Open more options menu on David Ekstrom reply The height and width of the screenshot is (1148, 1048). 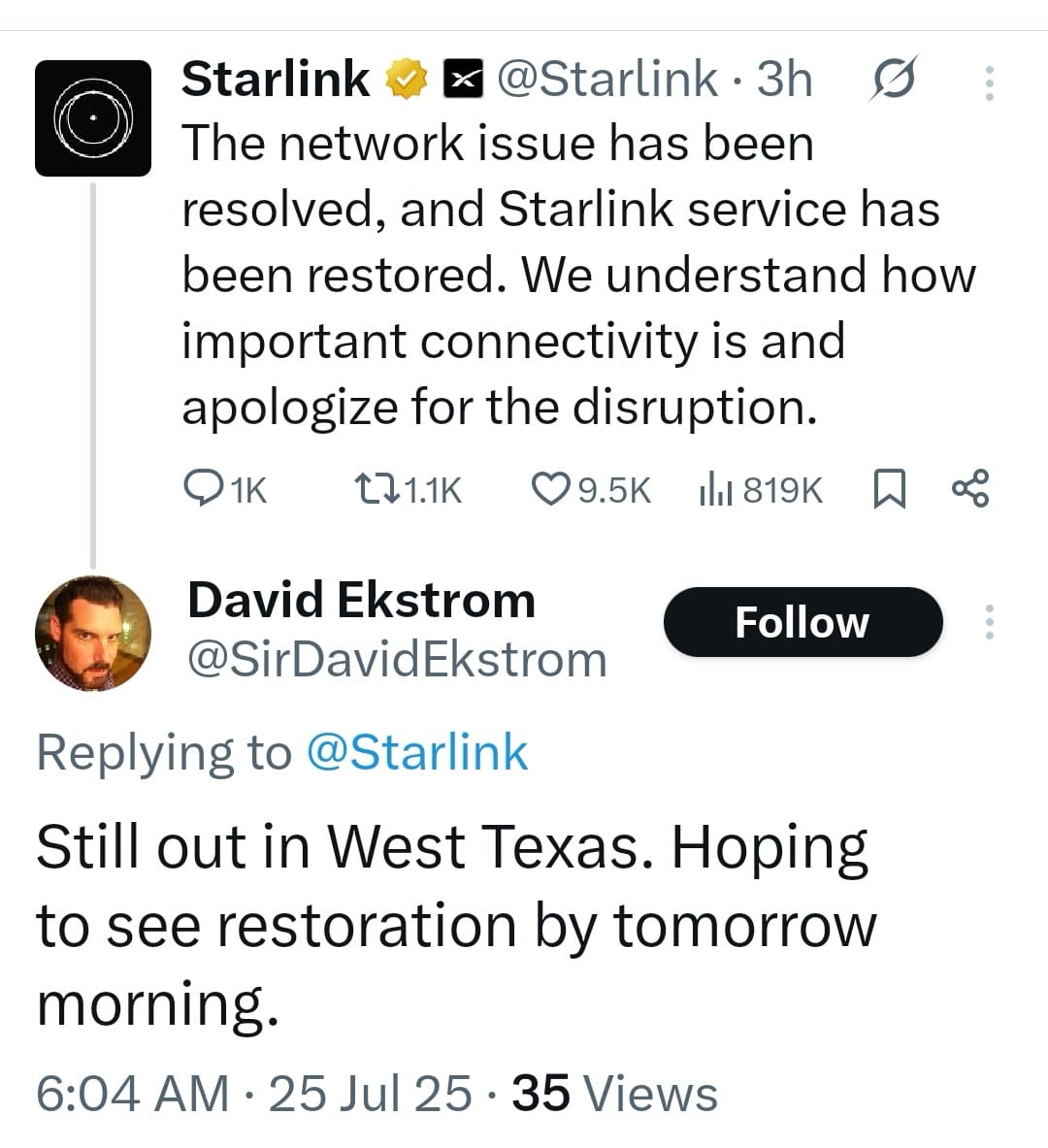click(x=990, y=622)
